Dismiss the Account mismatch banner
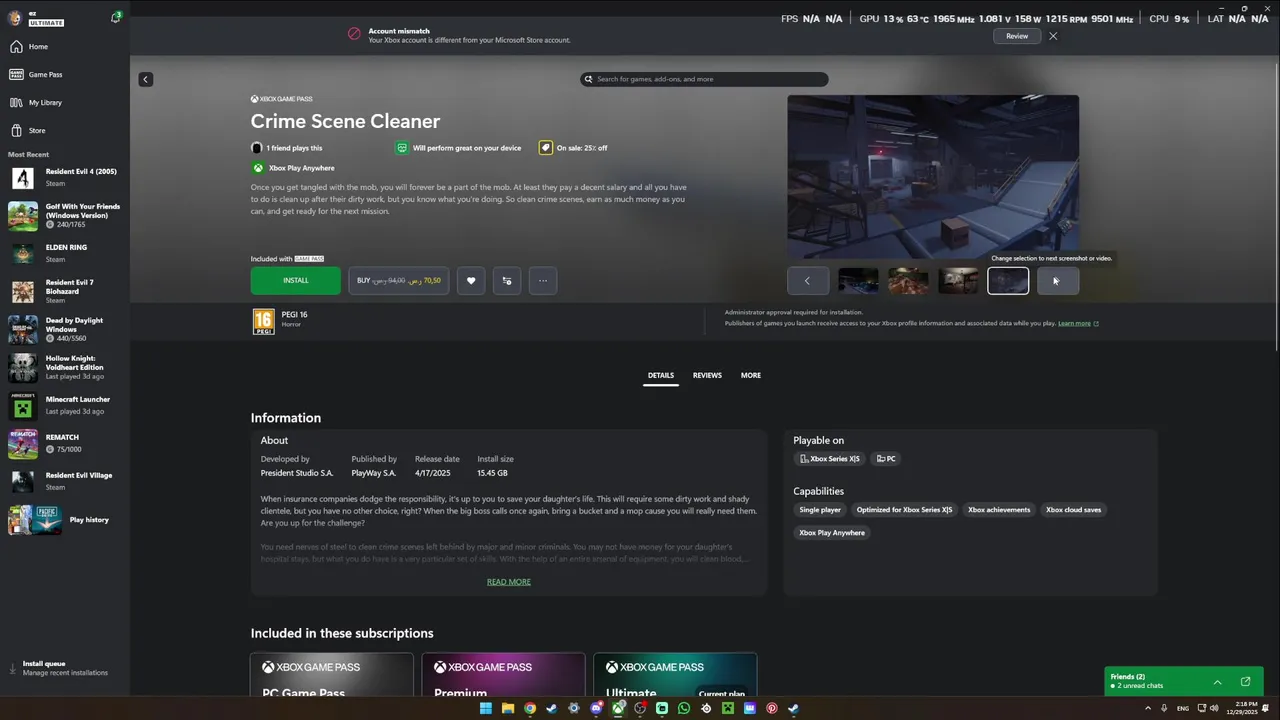This screenshot has height=720, width=1280. 1053,36
